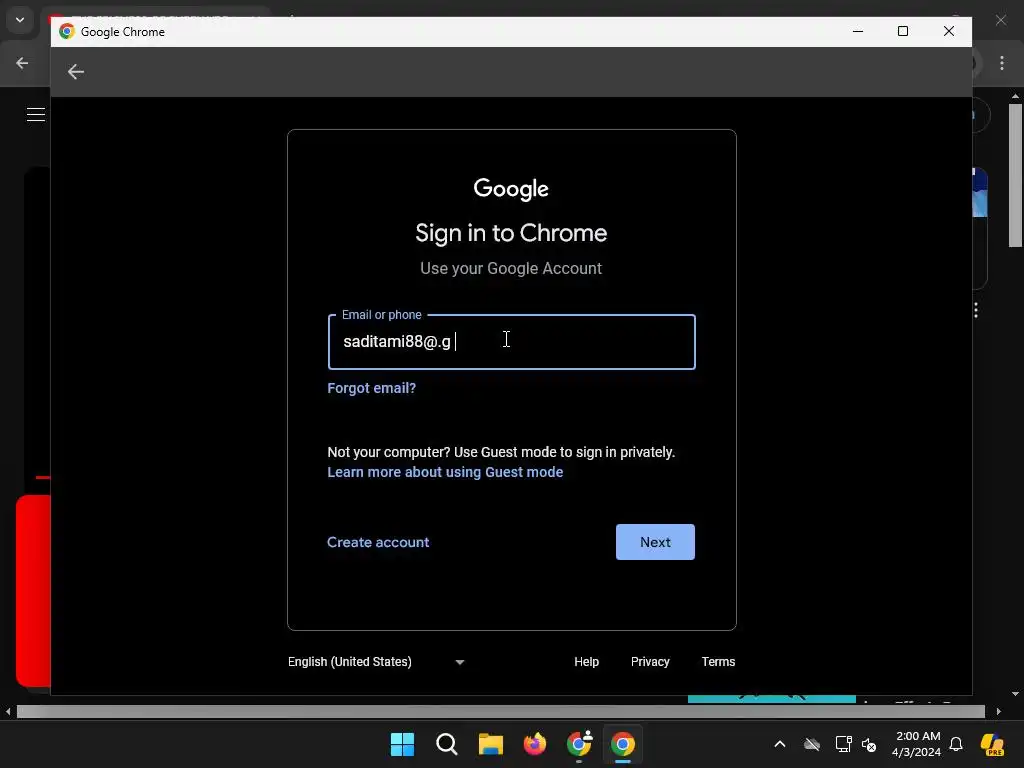This screenshot has width=1024, height=768.
Task: Open Learn more about using Guest mode
Action: point(445,472)
